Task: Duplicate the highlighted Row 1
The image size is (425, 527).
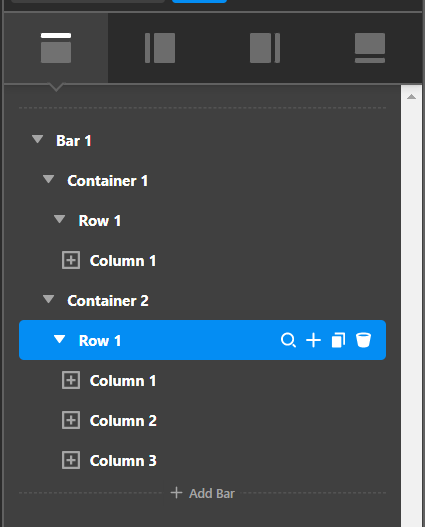Action: coord(338,340)
